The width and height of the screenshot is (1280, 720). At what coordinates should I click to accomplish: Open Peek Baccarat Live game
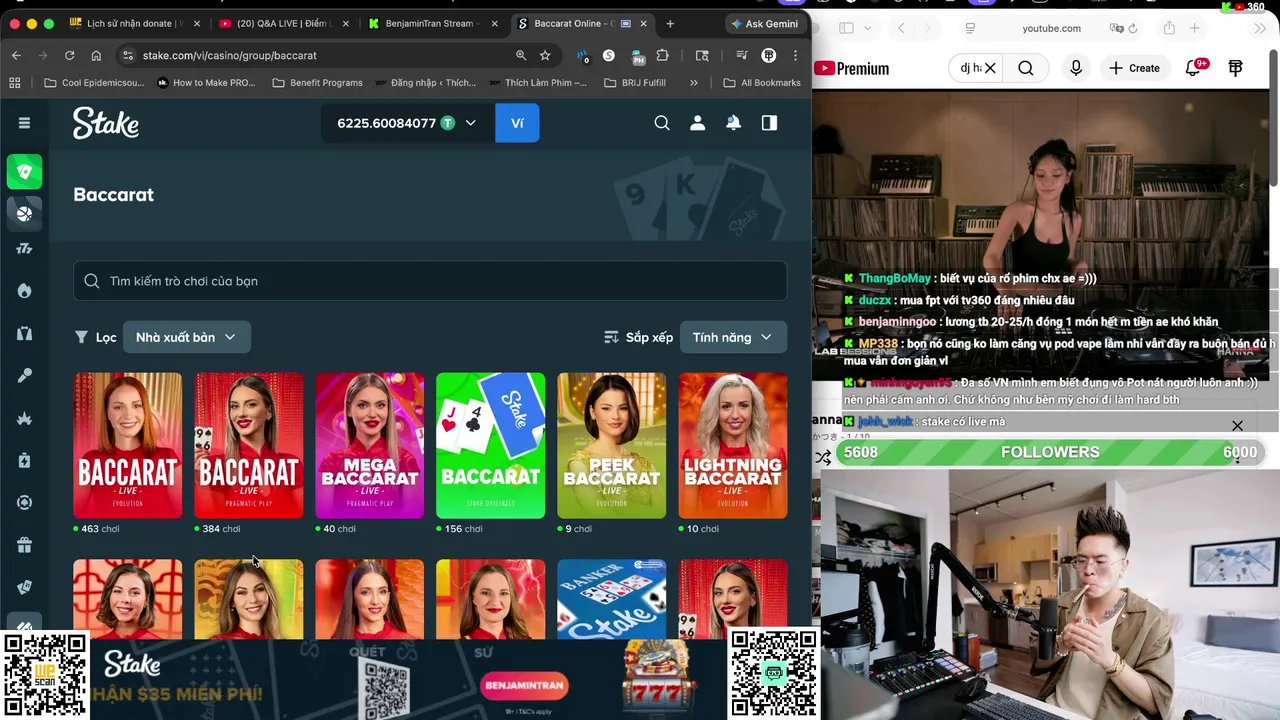click(x=612, y=446)
